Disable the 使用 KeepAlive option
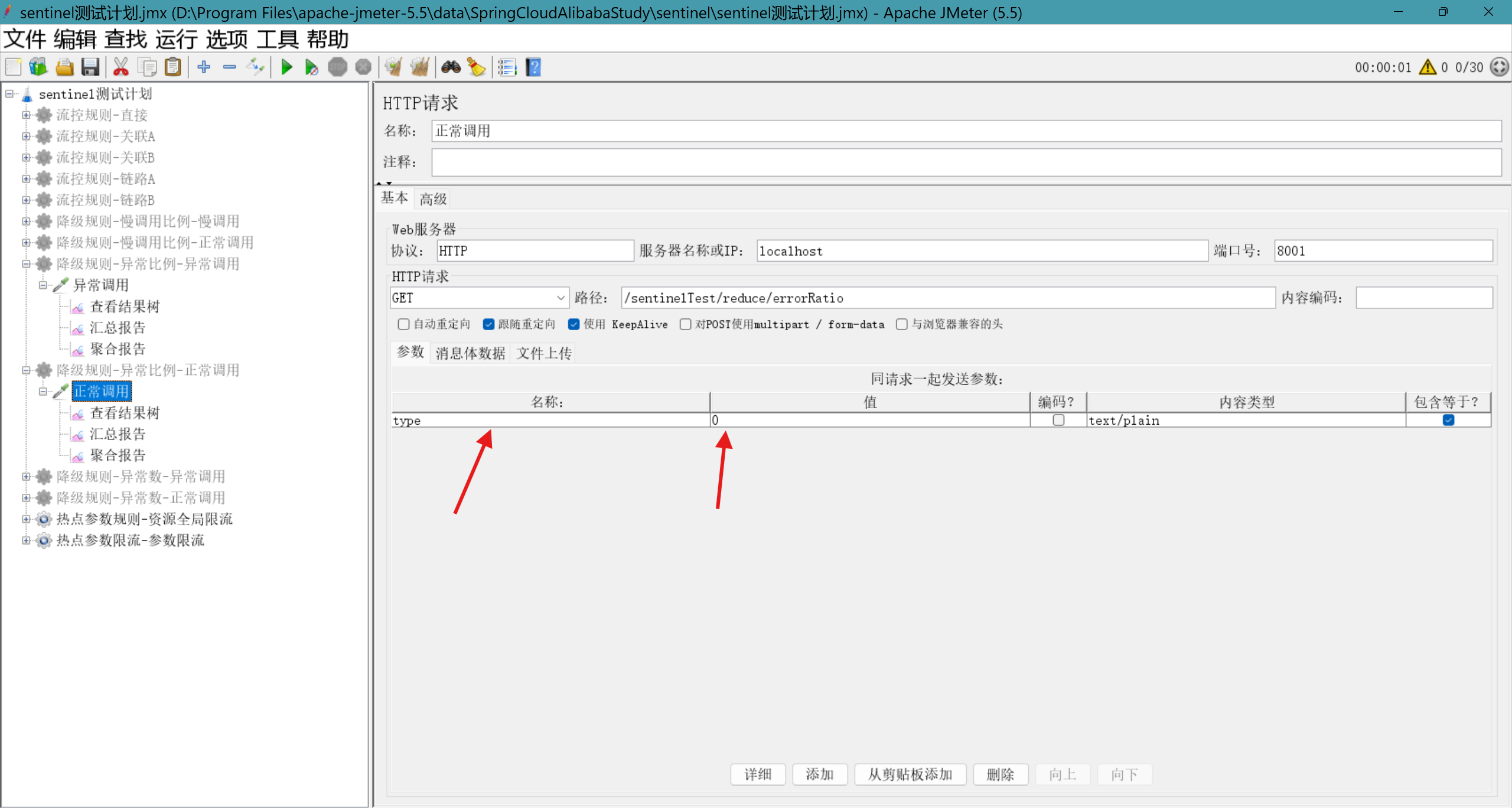Viewport: 1512px width, 808px height. click(573, 324)
